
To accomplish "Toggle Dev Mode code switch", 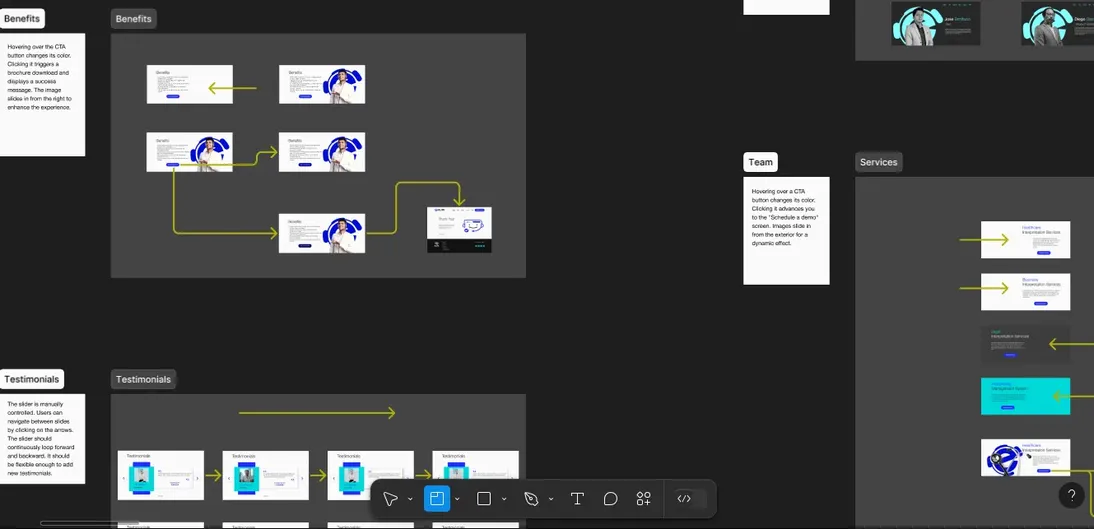I will pos(684,499).
